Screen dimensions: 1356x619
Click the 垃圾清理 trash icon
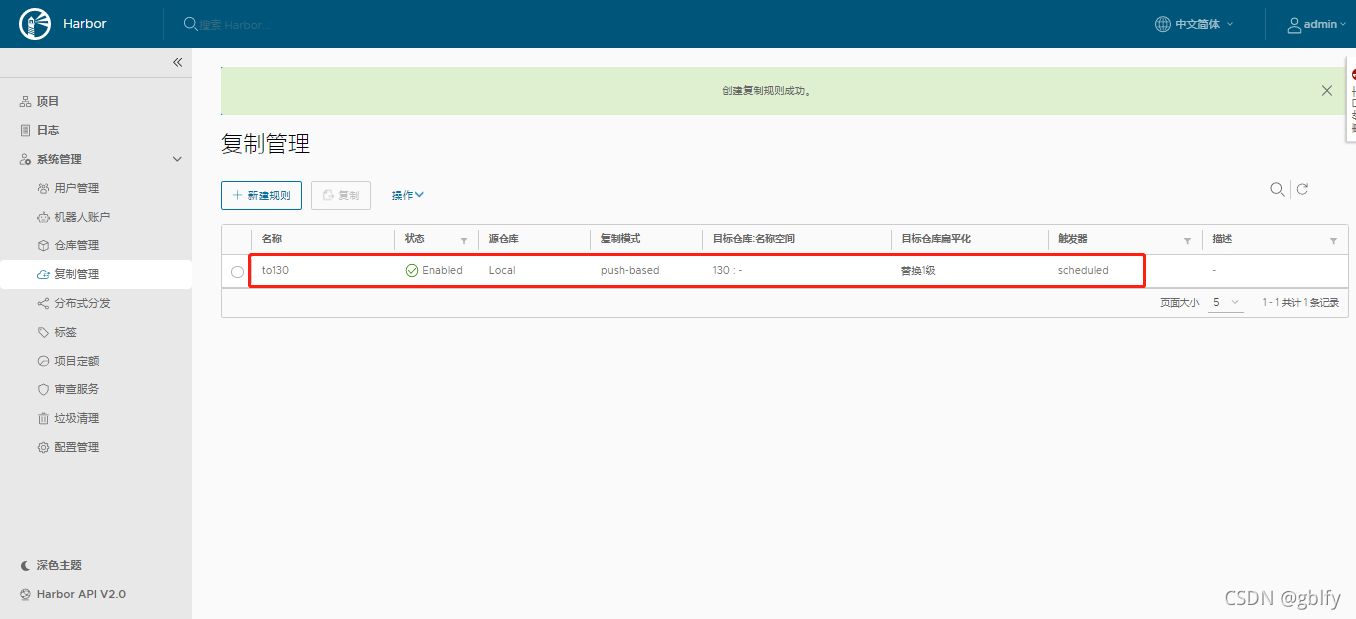43,418
